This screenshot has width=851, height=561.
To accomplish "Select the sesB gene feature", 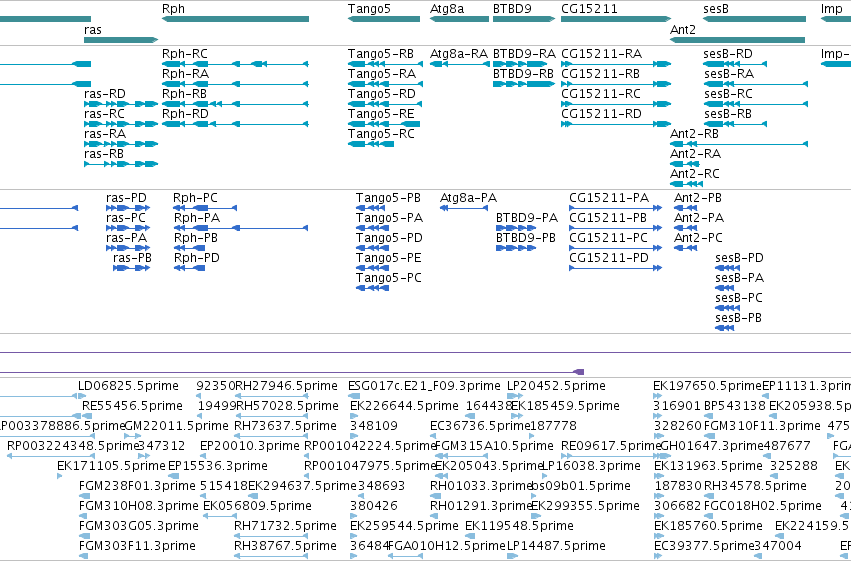I will point(754,19).
